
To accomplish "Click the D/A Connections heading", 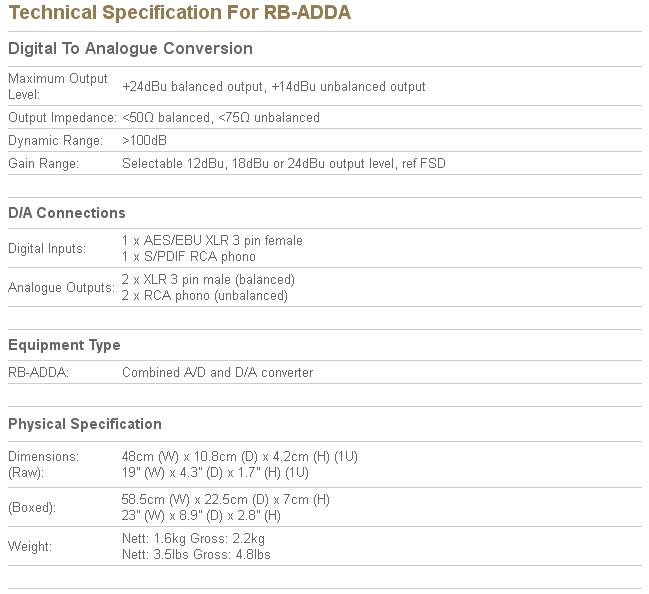I will pos(67,213).
